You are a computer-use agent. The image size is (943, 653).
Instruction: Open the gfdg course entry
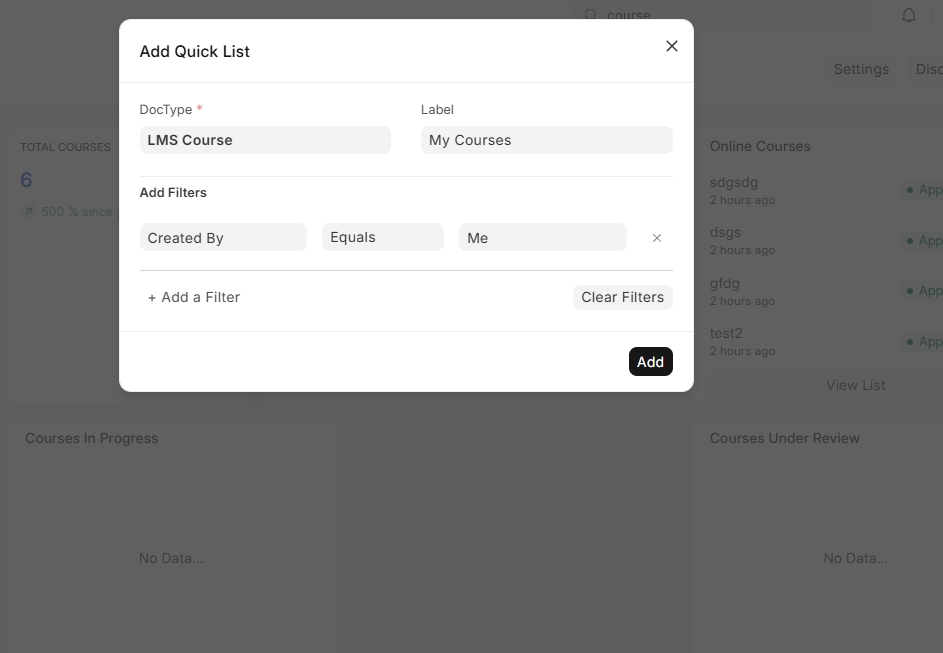click(x=725, y=283)
